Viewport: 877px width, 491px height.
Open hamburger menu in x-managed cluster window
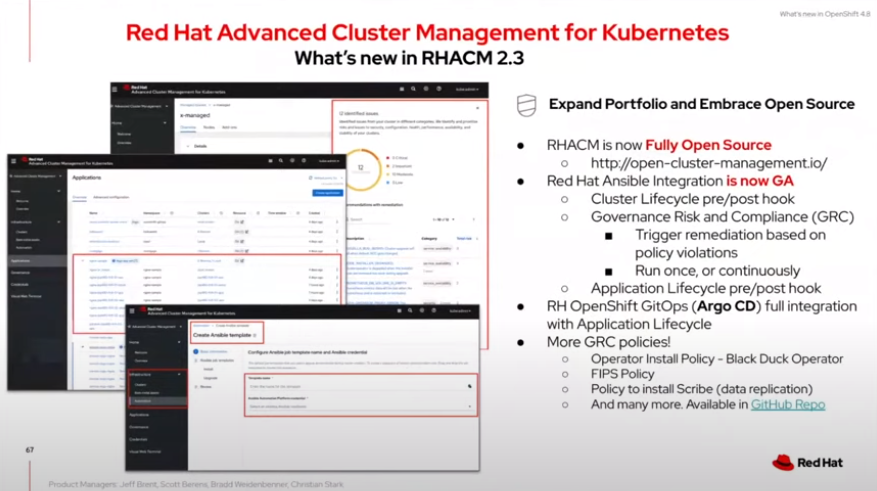[x=115, y=89]
